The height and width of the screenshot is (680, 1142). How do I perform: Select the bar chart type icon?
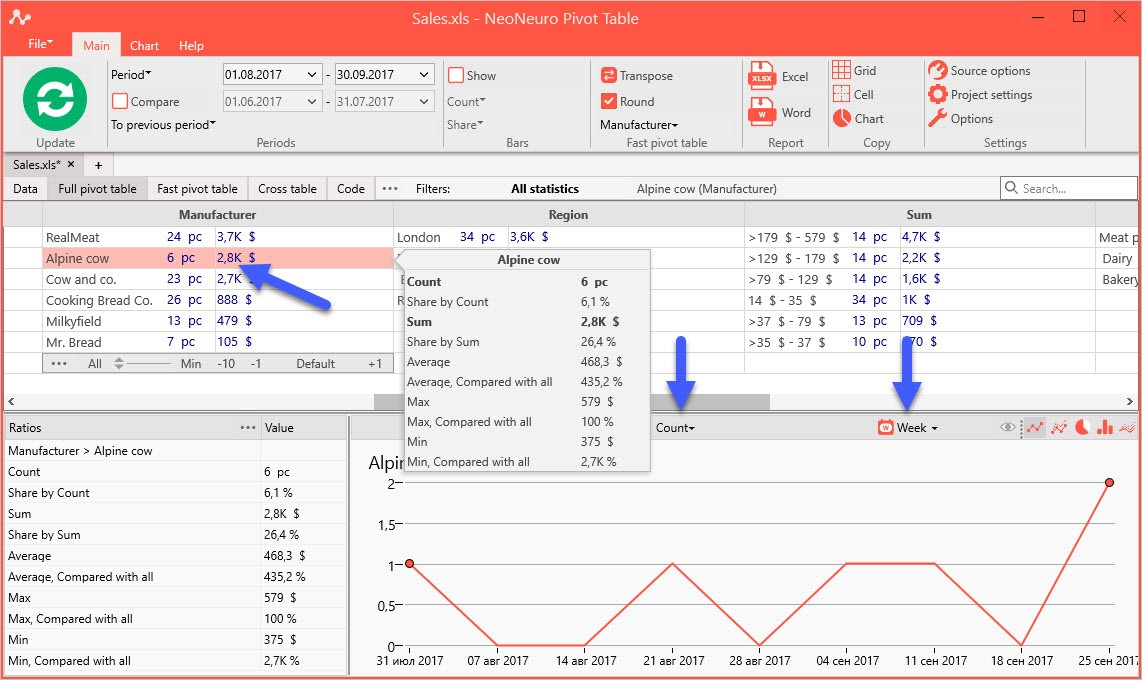(x=1105, y=427)
